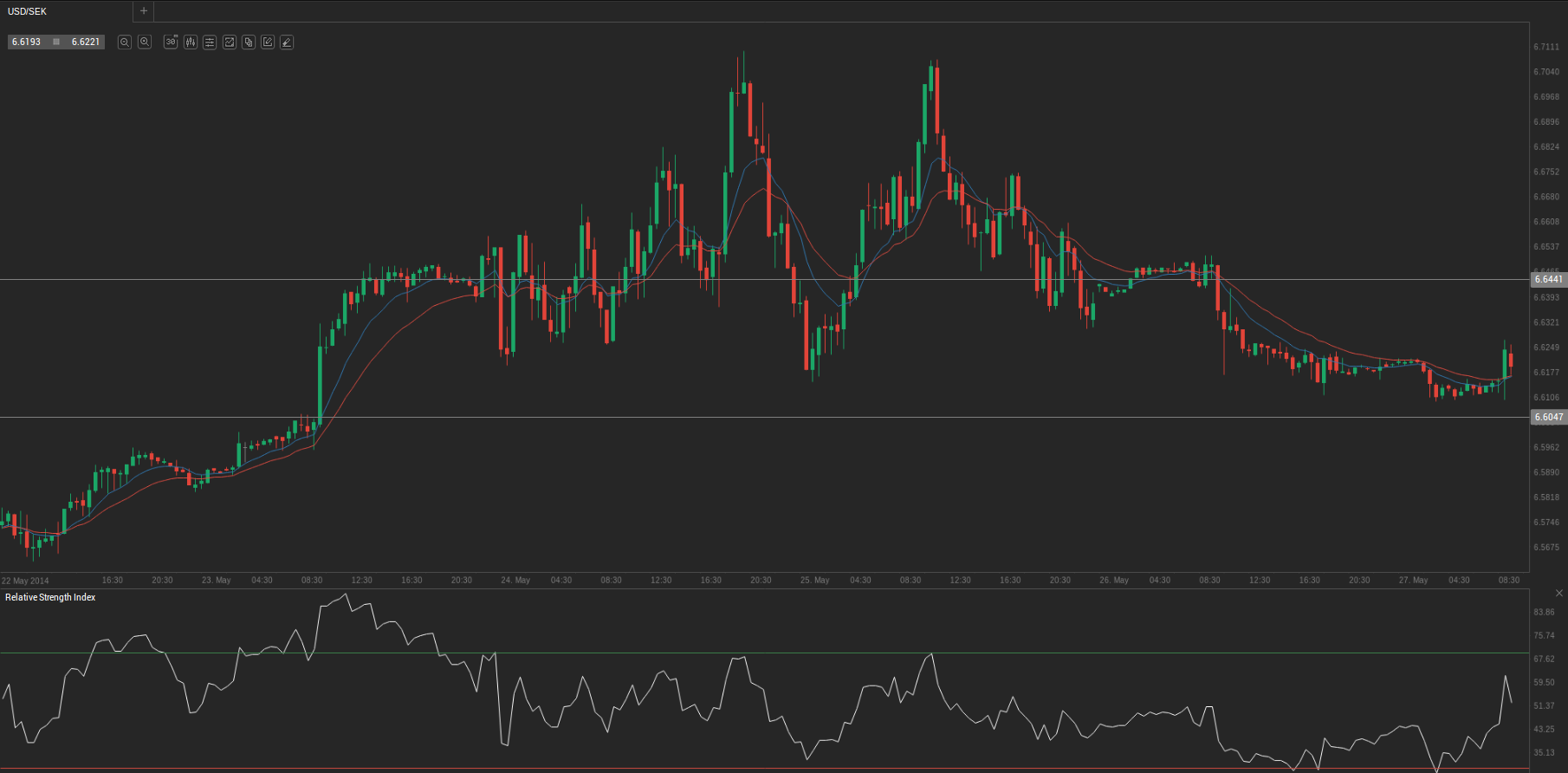1568x773 pixels.
Task: Click the zoom in magnifier icon
Action: 145,42
